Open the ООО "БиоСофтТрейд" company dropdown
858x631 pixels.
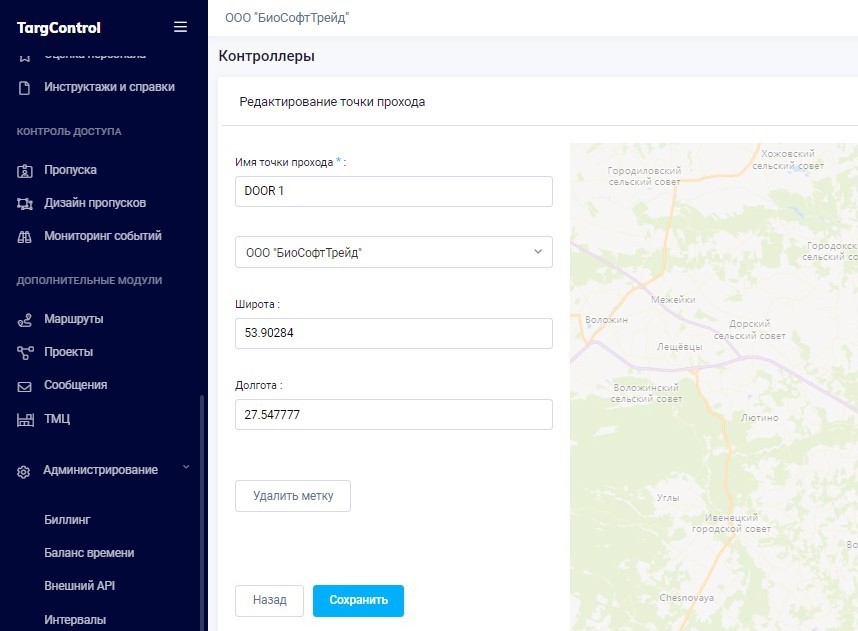[393, 252]
